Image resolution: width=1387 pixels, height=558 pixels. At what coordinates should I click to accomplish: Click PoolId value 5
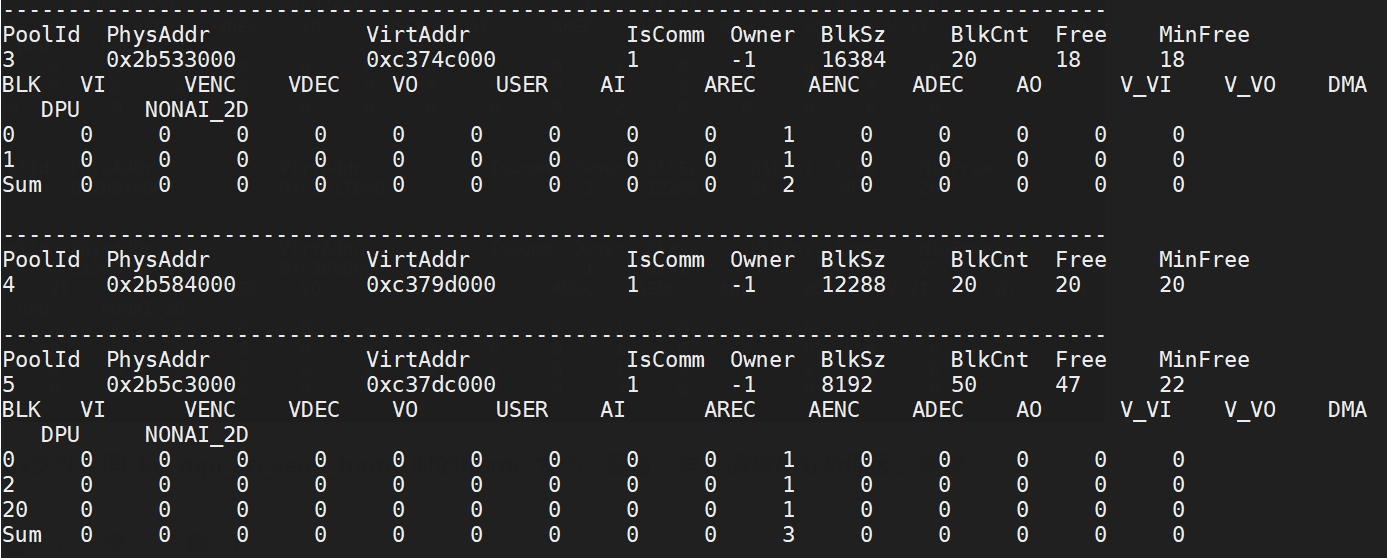point(8,385)
